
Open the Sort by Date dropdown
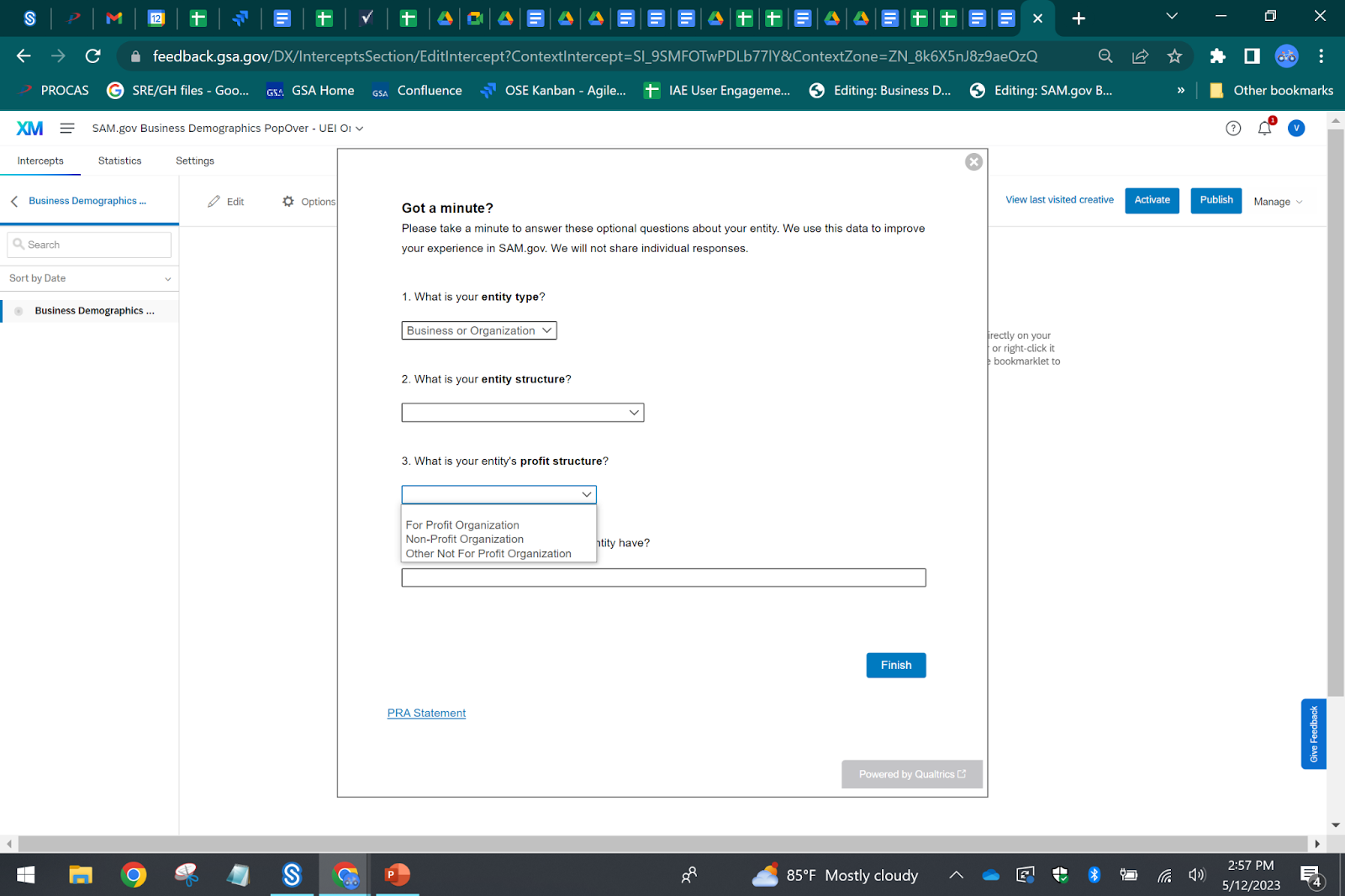pos(89,278)
